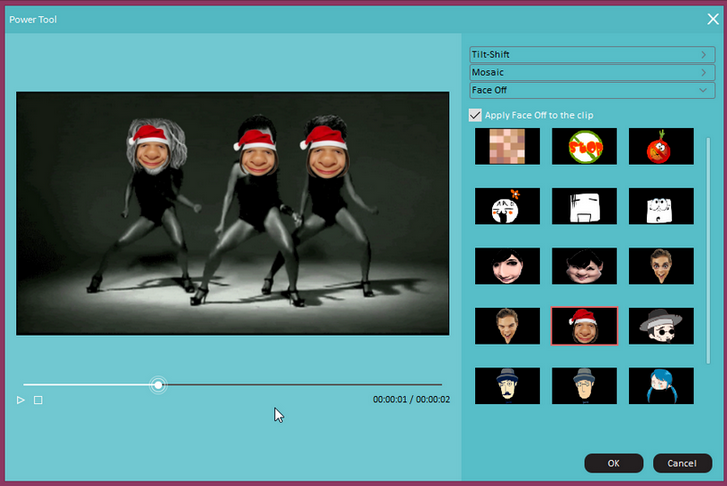
Task: Click the 00:00:01 / 00:00:02 timecode
Action: click(x=411, y=399)
